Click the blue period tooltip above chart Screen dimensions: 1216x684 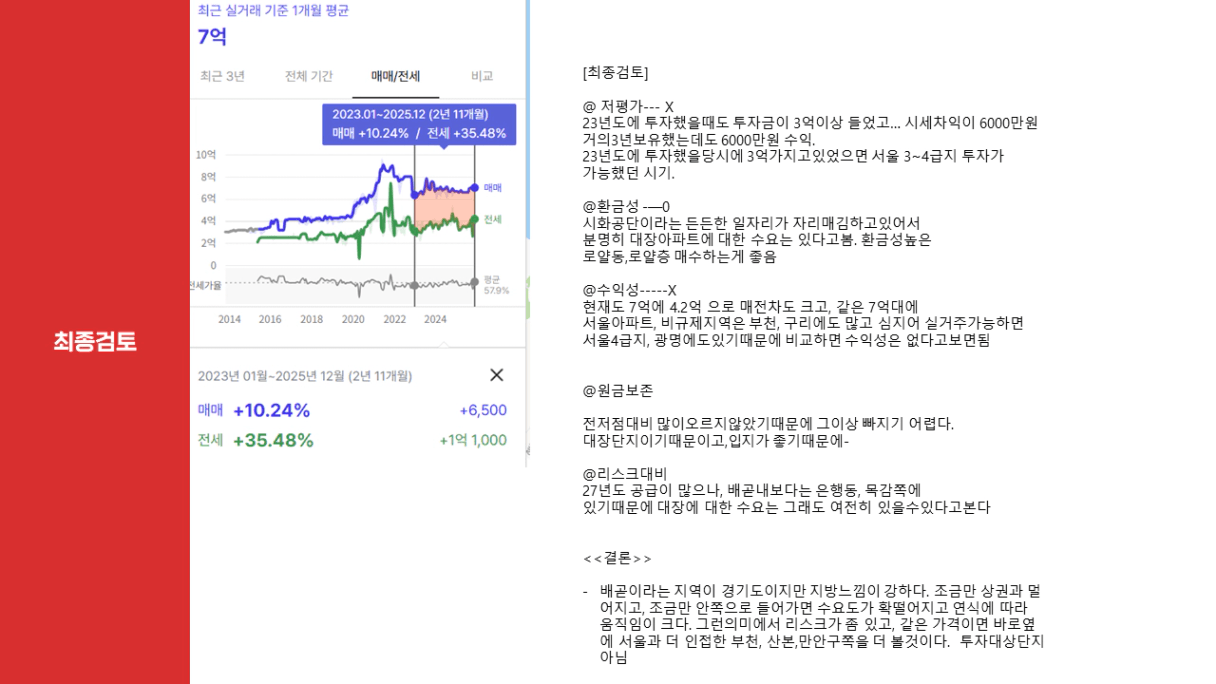click(419, 124)
